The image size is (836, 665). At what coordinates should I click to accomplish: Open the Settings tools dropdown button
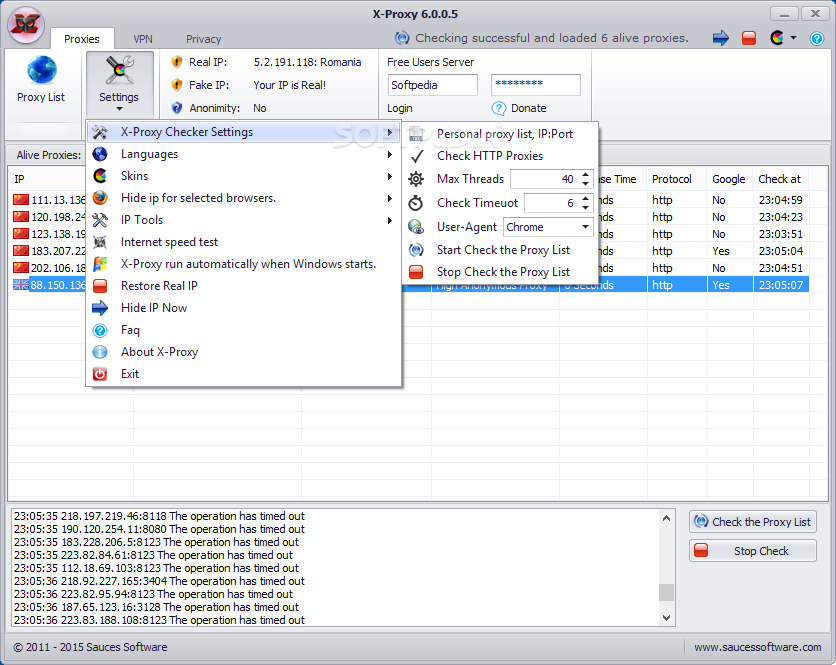pyautogui.click(x=119, y=83)
